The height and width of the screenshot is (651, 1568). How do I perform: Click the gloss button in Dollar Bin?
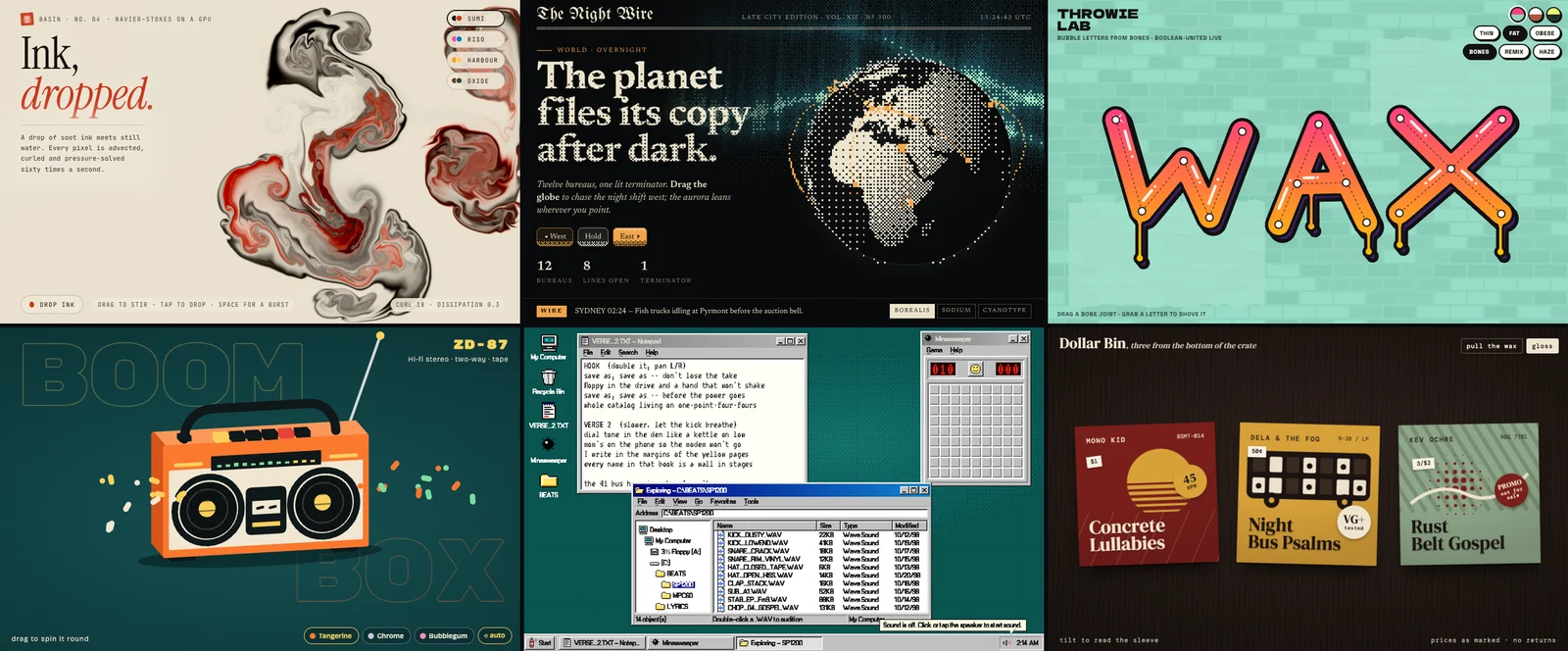click(1543, 346)
